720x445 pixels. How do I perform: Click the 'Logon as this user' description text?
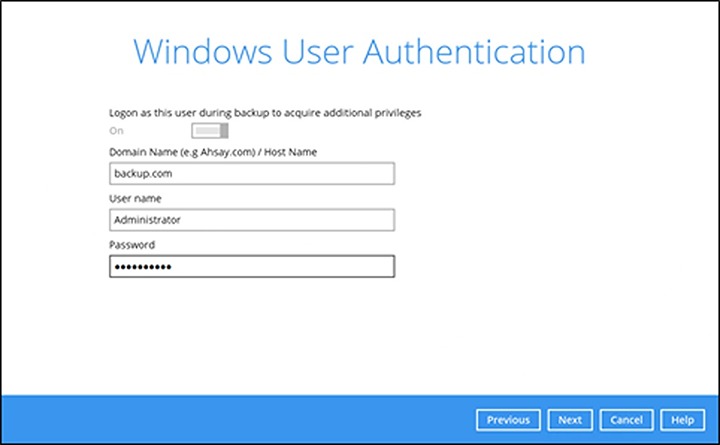(x=264, y=113)
